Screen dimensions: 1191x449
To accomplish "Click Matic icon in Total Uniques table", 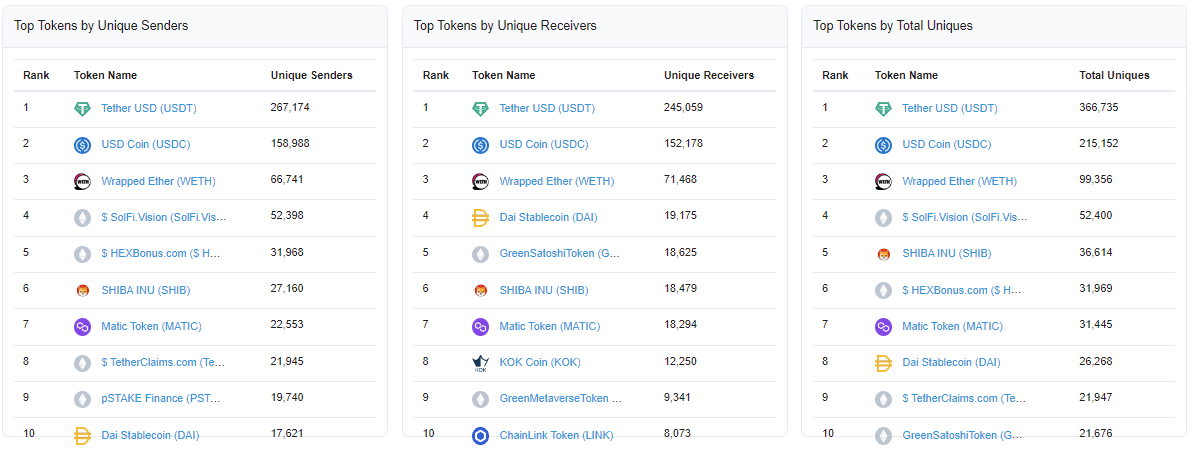I will pyautogui.click(x=883, y=327).
